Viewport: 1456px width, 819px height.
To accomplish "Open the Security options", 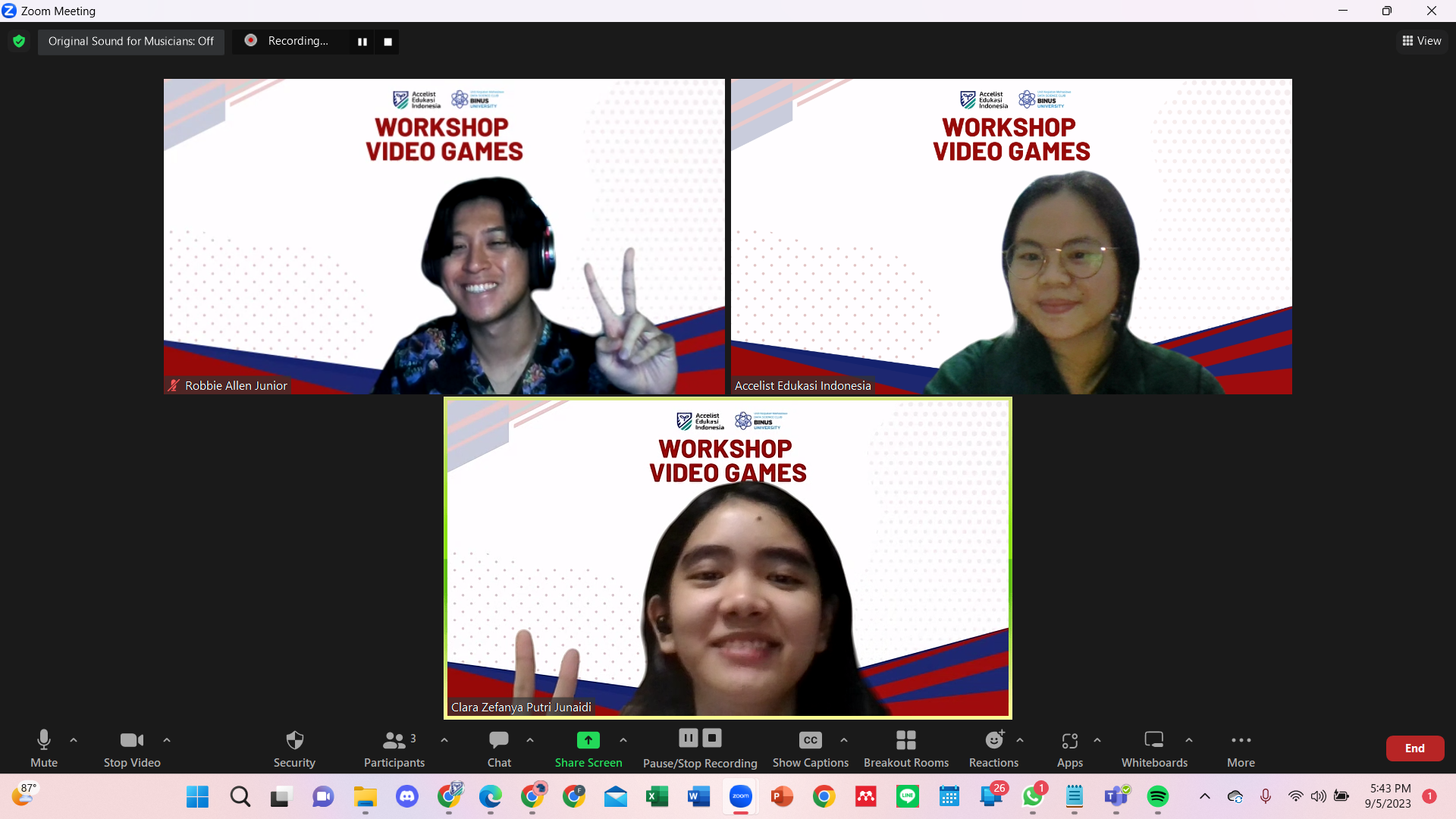I will click(x=294, y=748).
